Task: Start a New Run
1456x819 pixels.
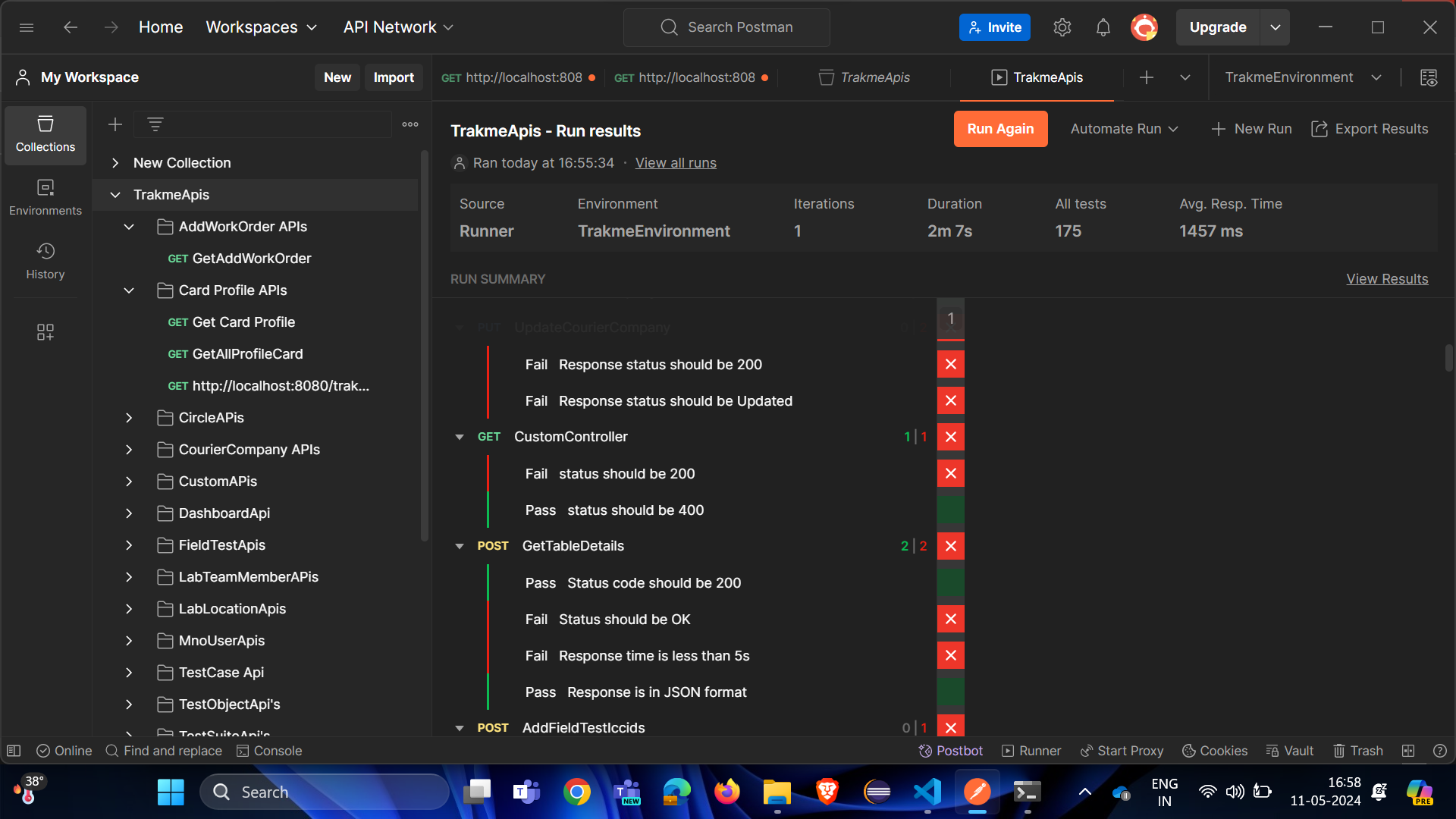Action: 1251,129
